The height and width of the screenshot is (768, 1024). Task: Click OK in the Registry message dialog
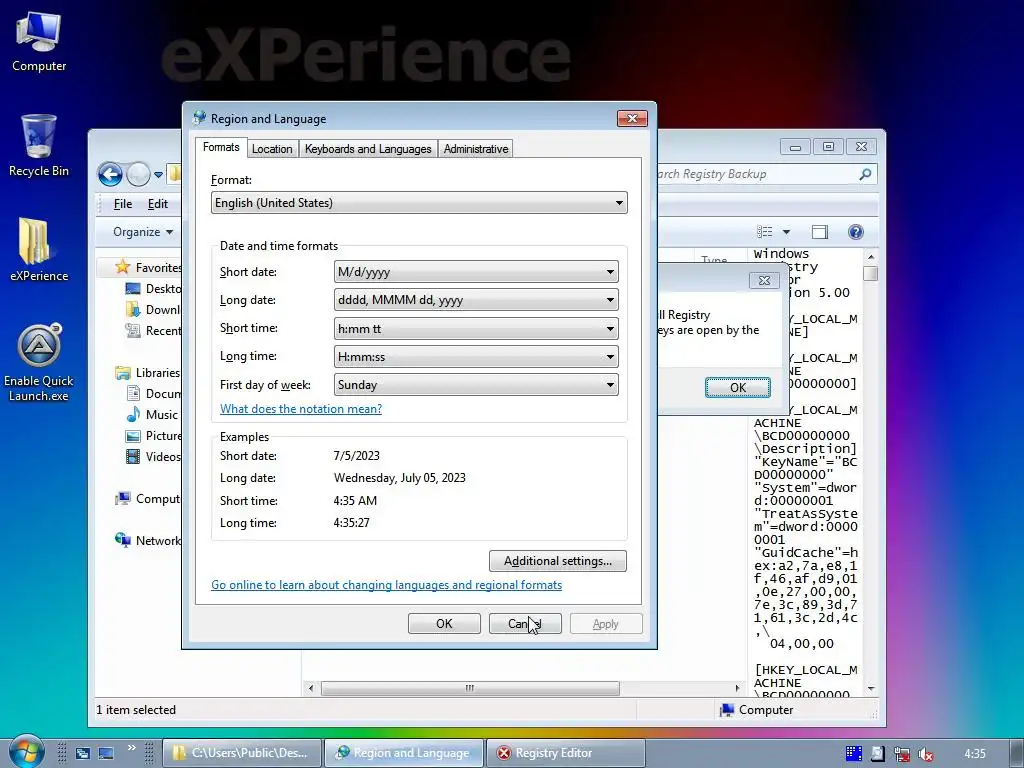point(738,387)
